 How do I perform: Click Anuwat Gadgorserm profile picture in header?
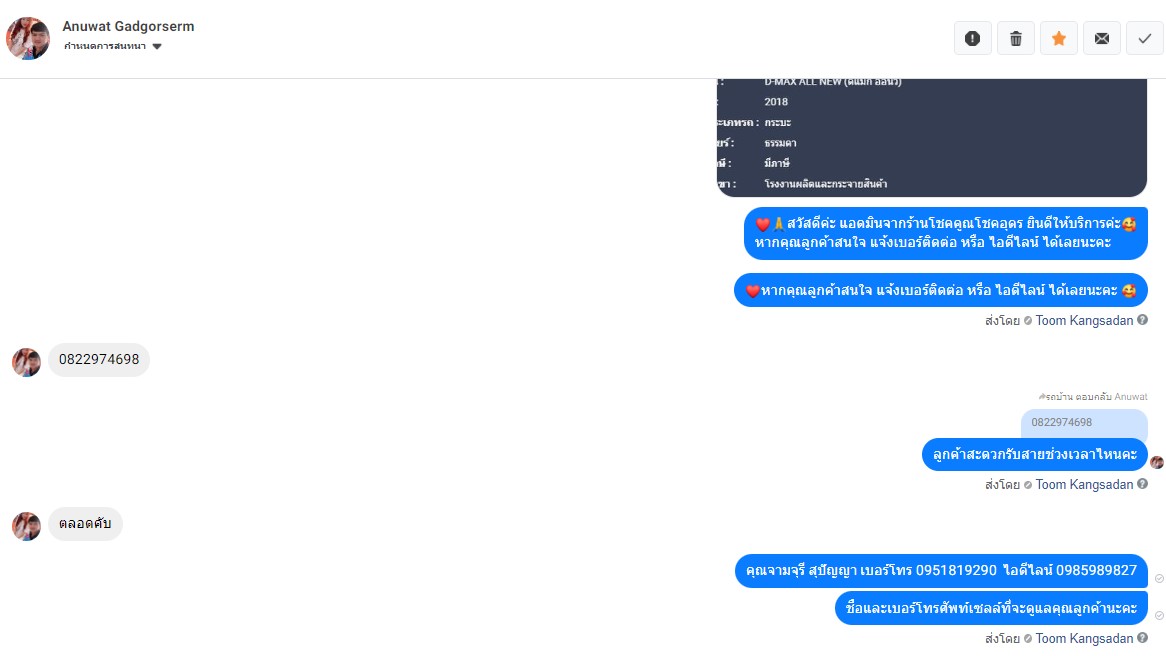(x=28, y=39)
